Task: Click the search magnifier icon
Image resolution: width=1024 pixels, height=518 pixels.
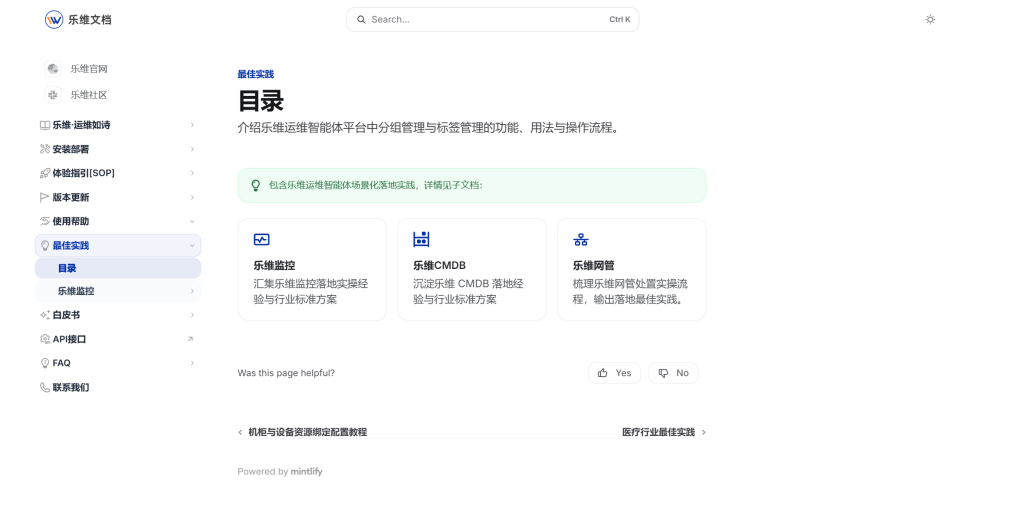Action: coord(361,20)
